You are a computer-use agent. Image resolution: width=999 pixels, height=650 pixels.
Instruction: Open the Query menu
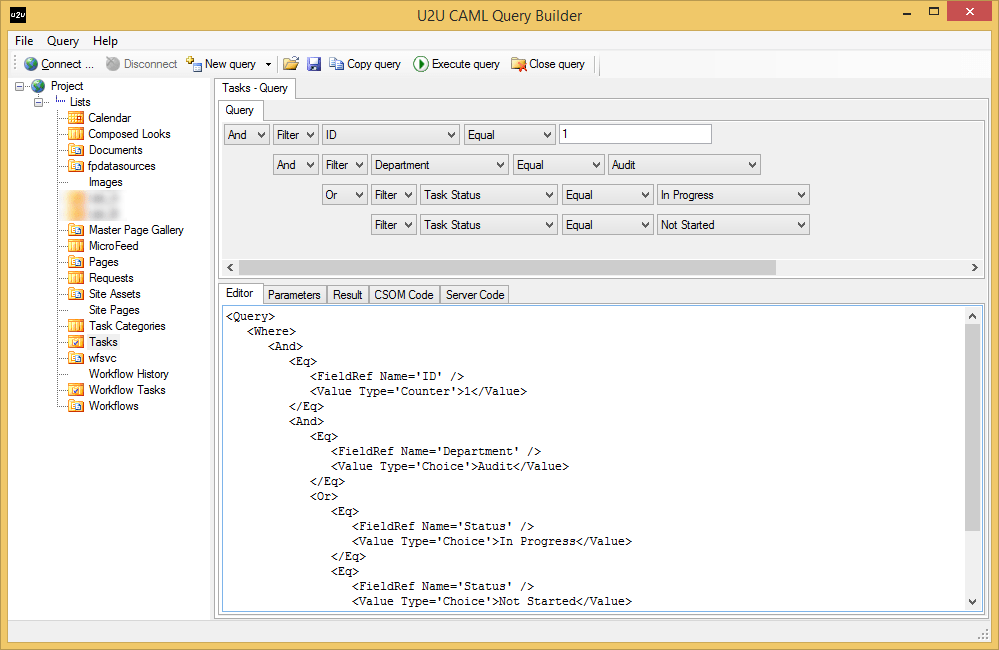(63, 41)
